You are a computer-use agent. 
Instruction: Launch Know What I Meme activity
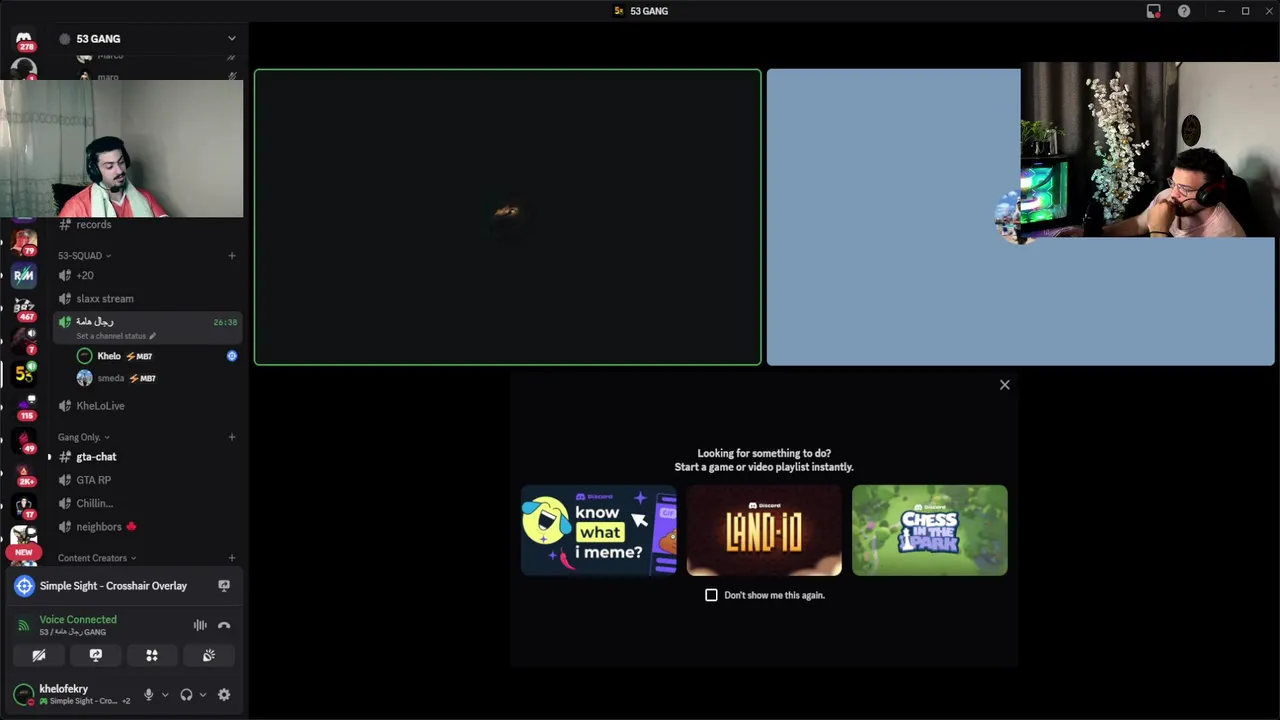599,530
